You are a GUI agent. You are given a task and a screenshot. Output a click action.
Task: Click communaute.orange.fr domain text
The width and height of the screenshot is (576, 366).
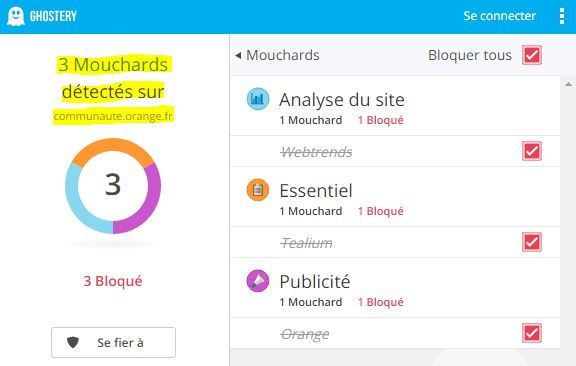coord(113,116)
